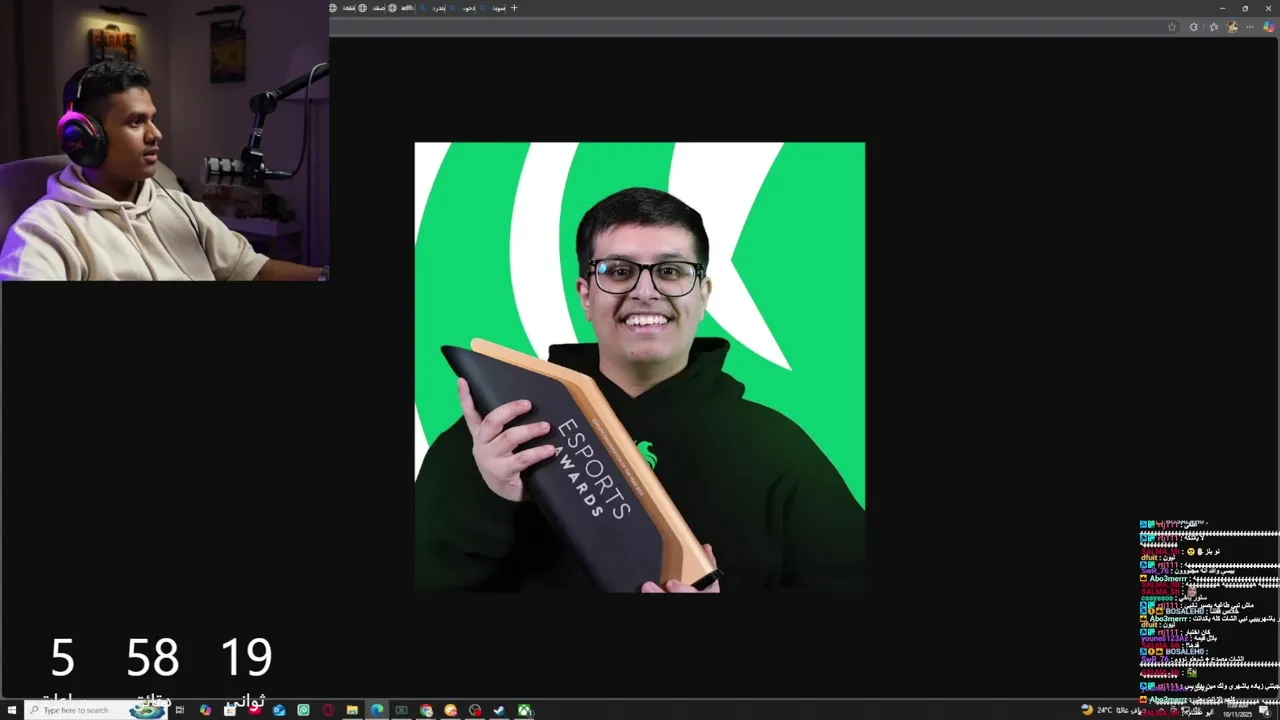This screenshot has width=1280, height=720.
Task: Open the Copilot icon in browser toolbar
Action: tap(1268, 27)
